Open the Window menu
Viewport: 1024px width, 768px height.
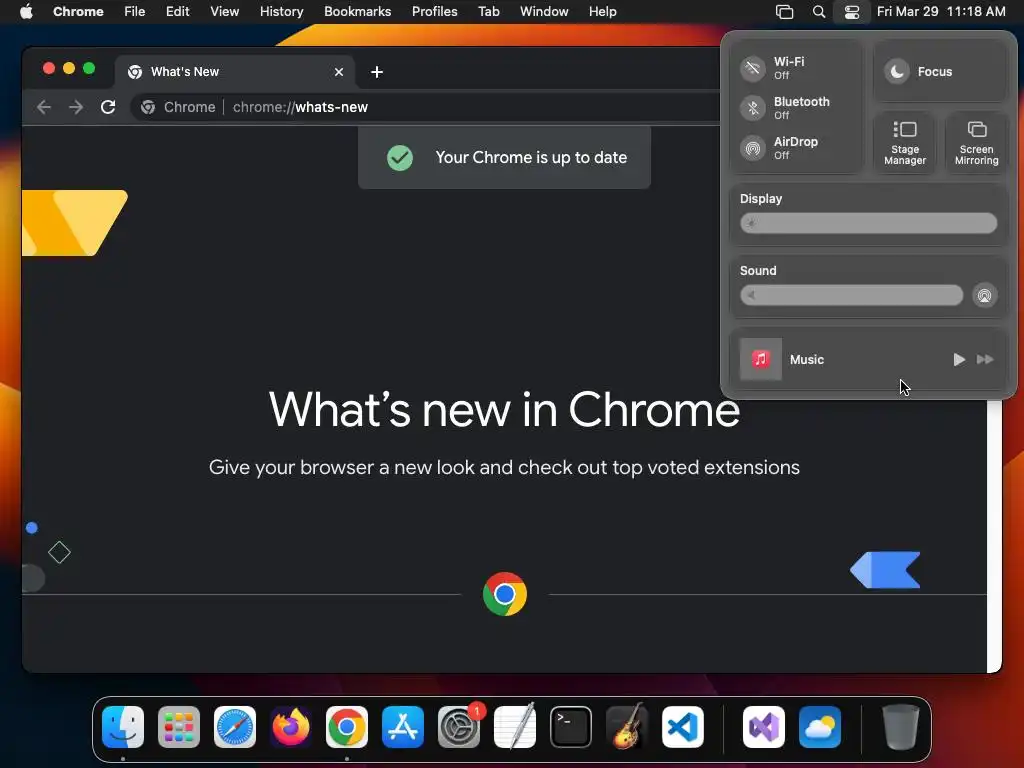544,12
